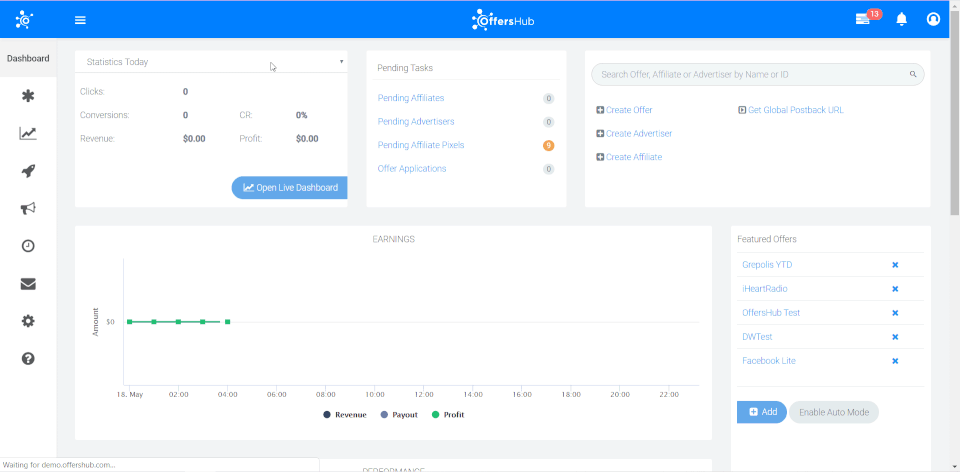Click Get Global Postback URL link
The image size is (960, 472).
click(791, 110)
